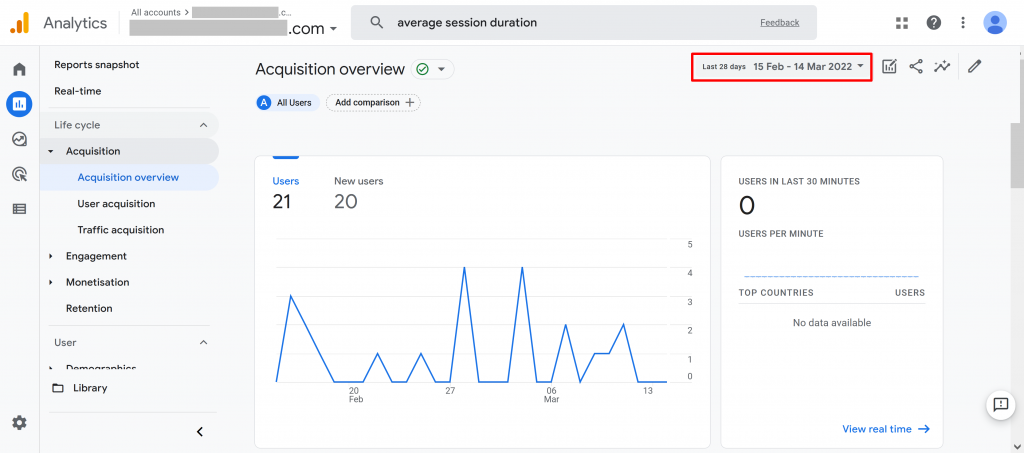Open Traffic acquisition report
This screenshot has width=1024, height=453.
(121, 230)
